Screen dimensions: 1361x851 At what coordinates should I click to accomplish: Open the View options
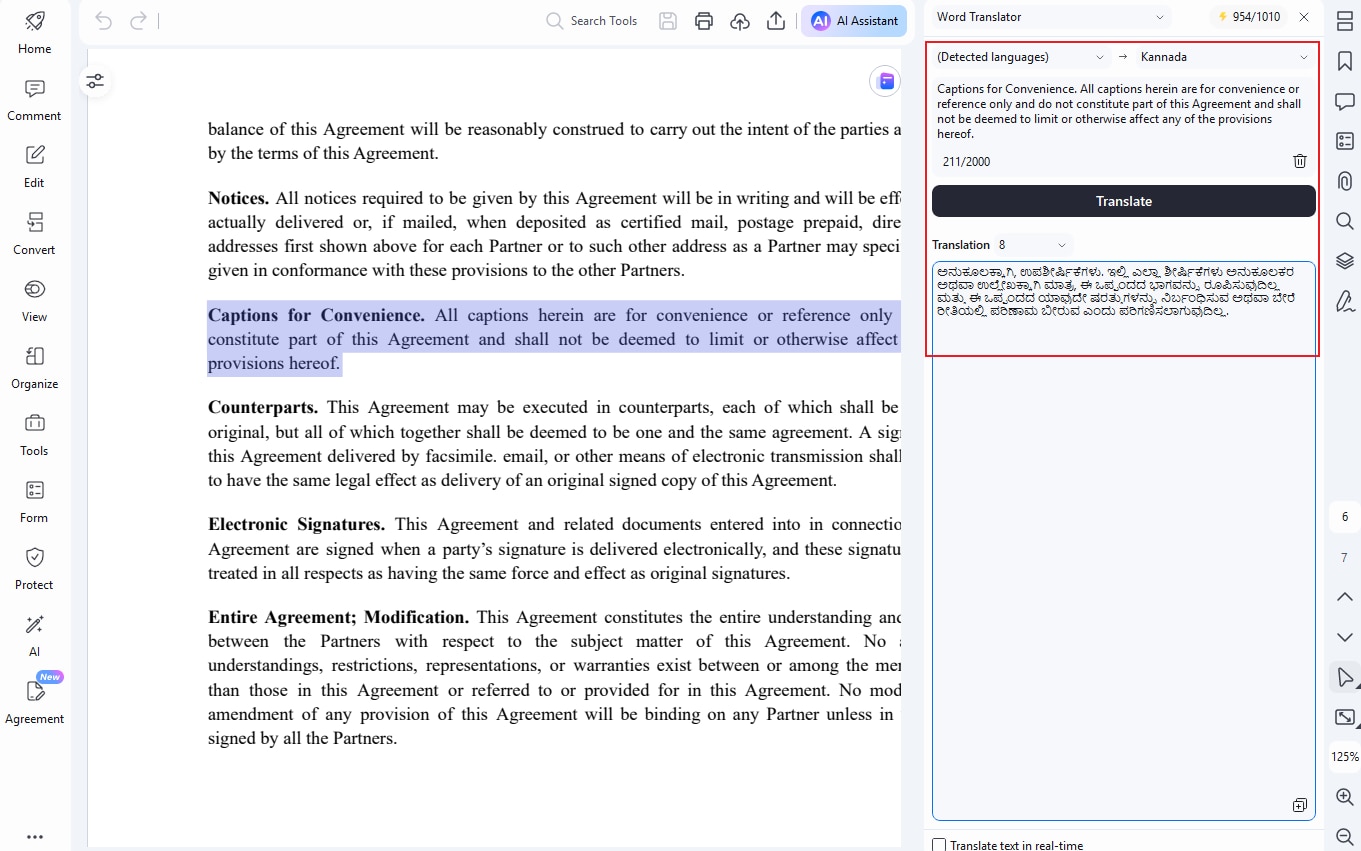pyautogui.click(x=34, y=301)
